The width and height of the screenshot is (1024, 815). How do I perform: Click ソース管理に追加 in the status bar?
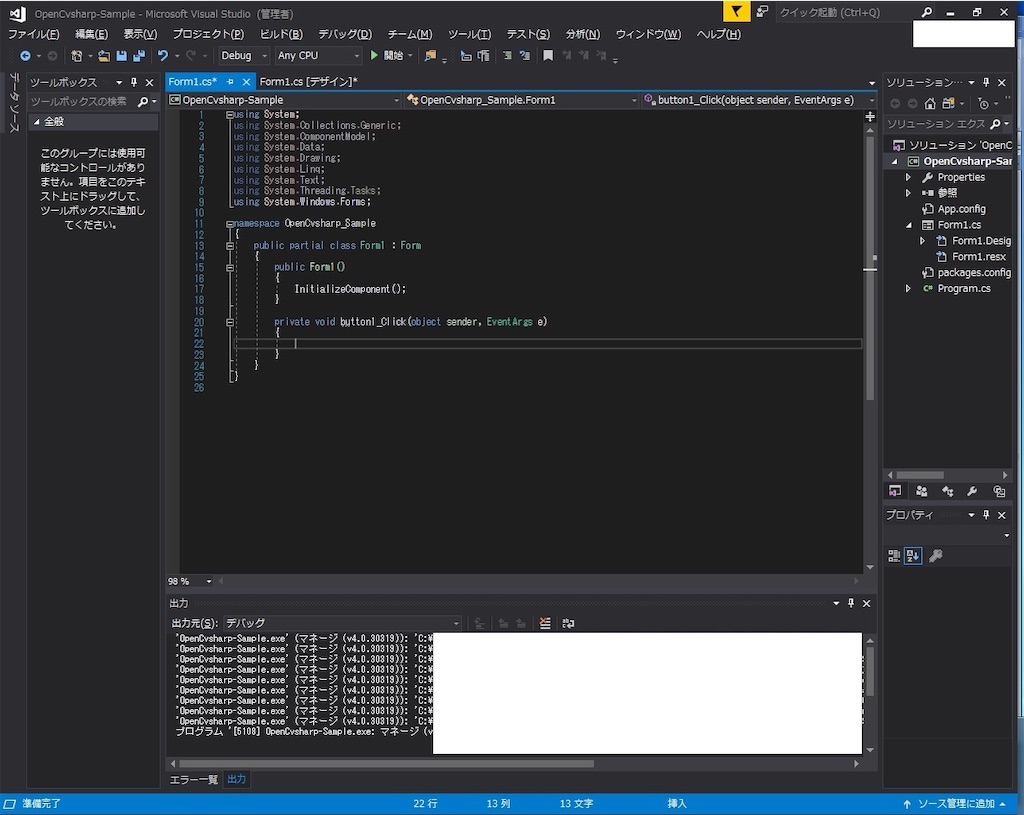pyautogui.click(x=955, y=803)
